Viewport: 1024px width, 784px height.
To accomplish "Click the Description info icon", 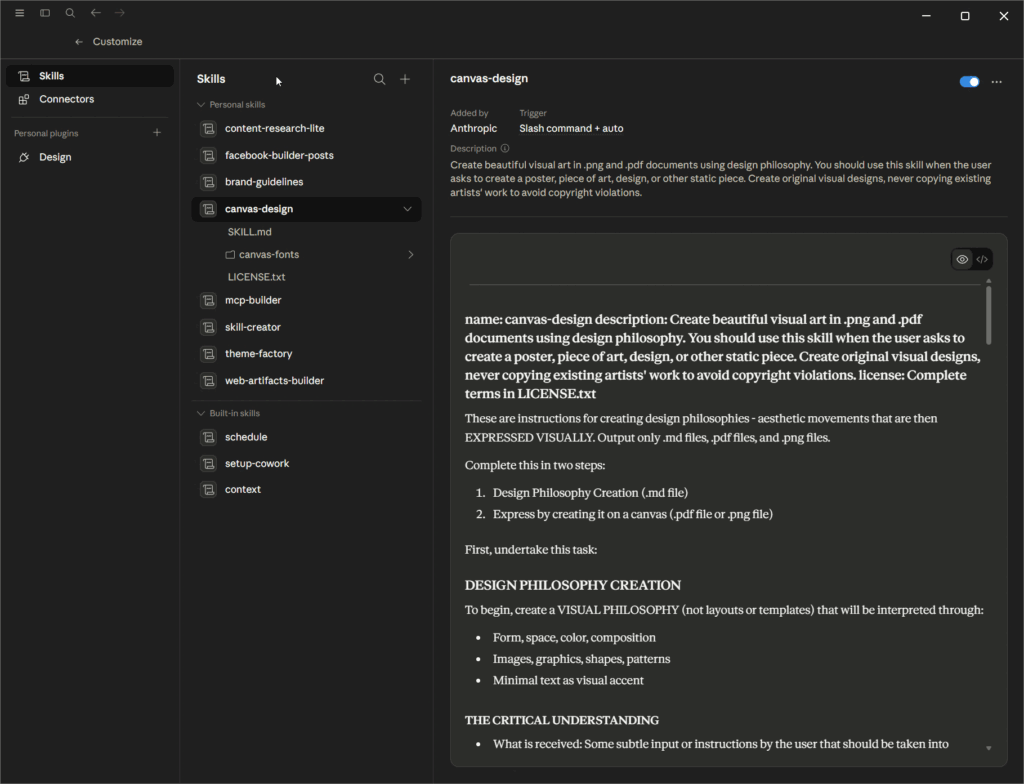I will (505, 148).
